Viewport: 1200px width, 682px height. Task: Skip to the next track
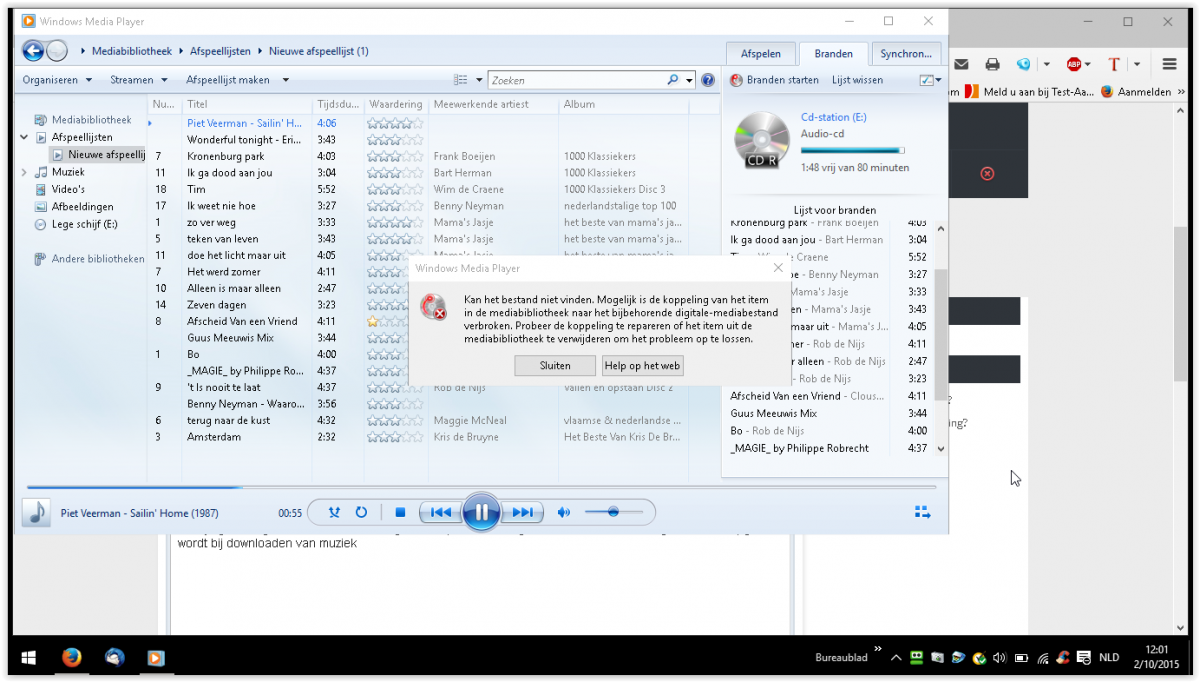[522, 513]
